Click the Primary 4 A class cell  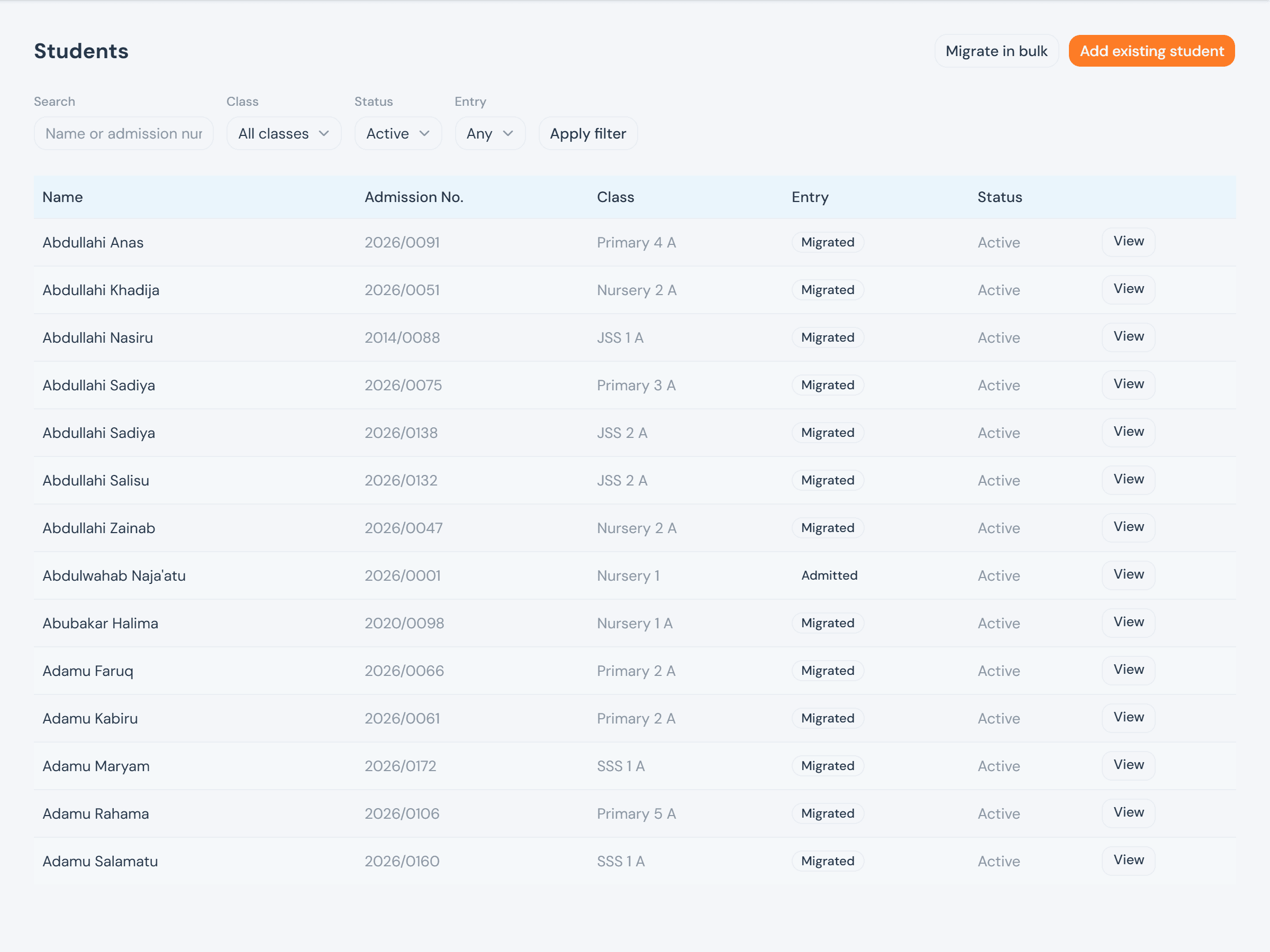click(x=636, y=243)
